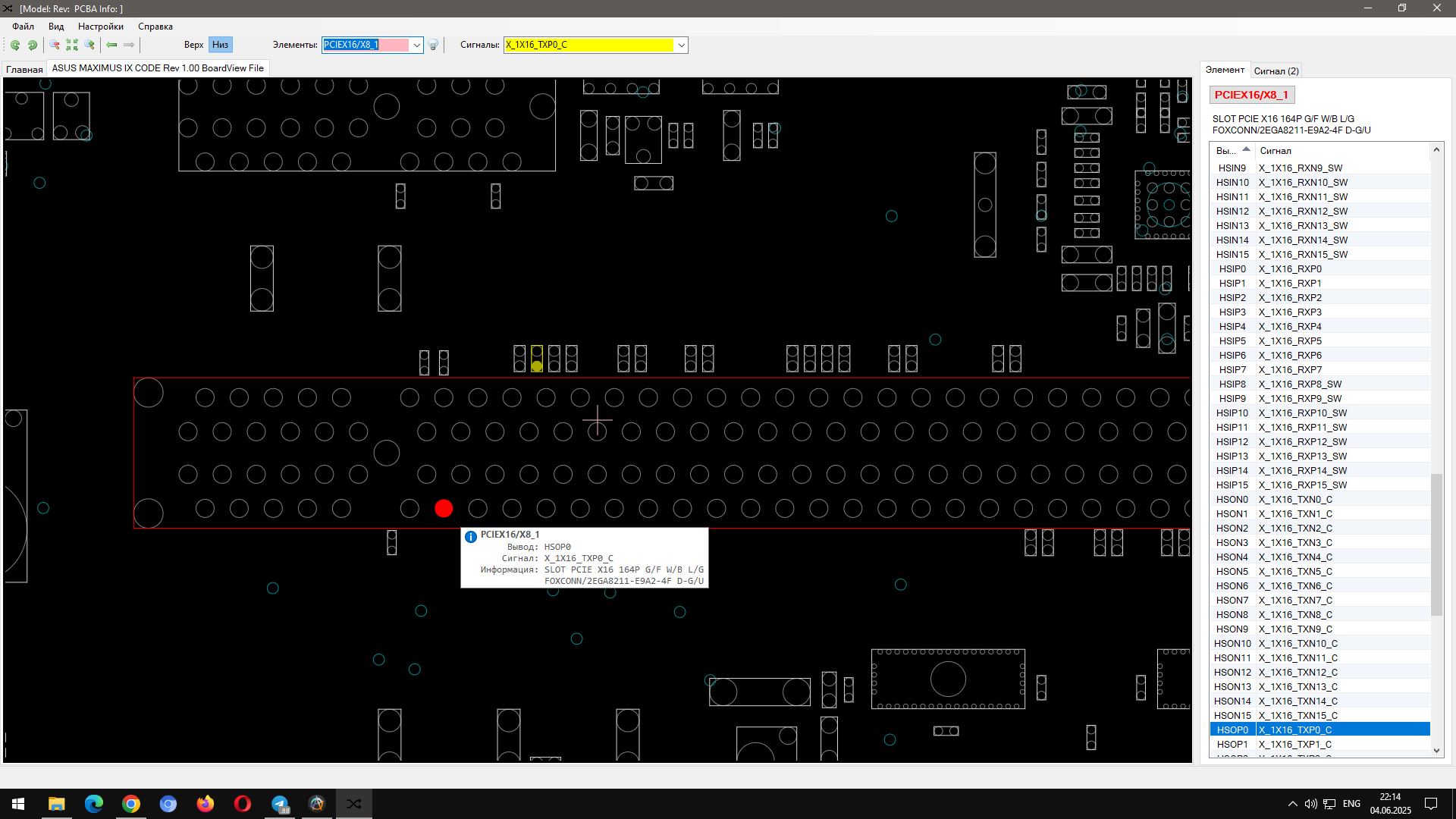Open the Главная tab

tap(24, 69)
